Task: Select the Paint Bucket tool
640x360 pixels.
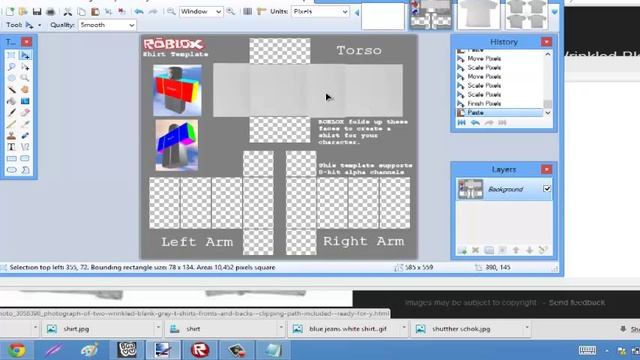Action: pyautogui.click(x=11, y=101)
